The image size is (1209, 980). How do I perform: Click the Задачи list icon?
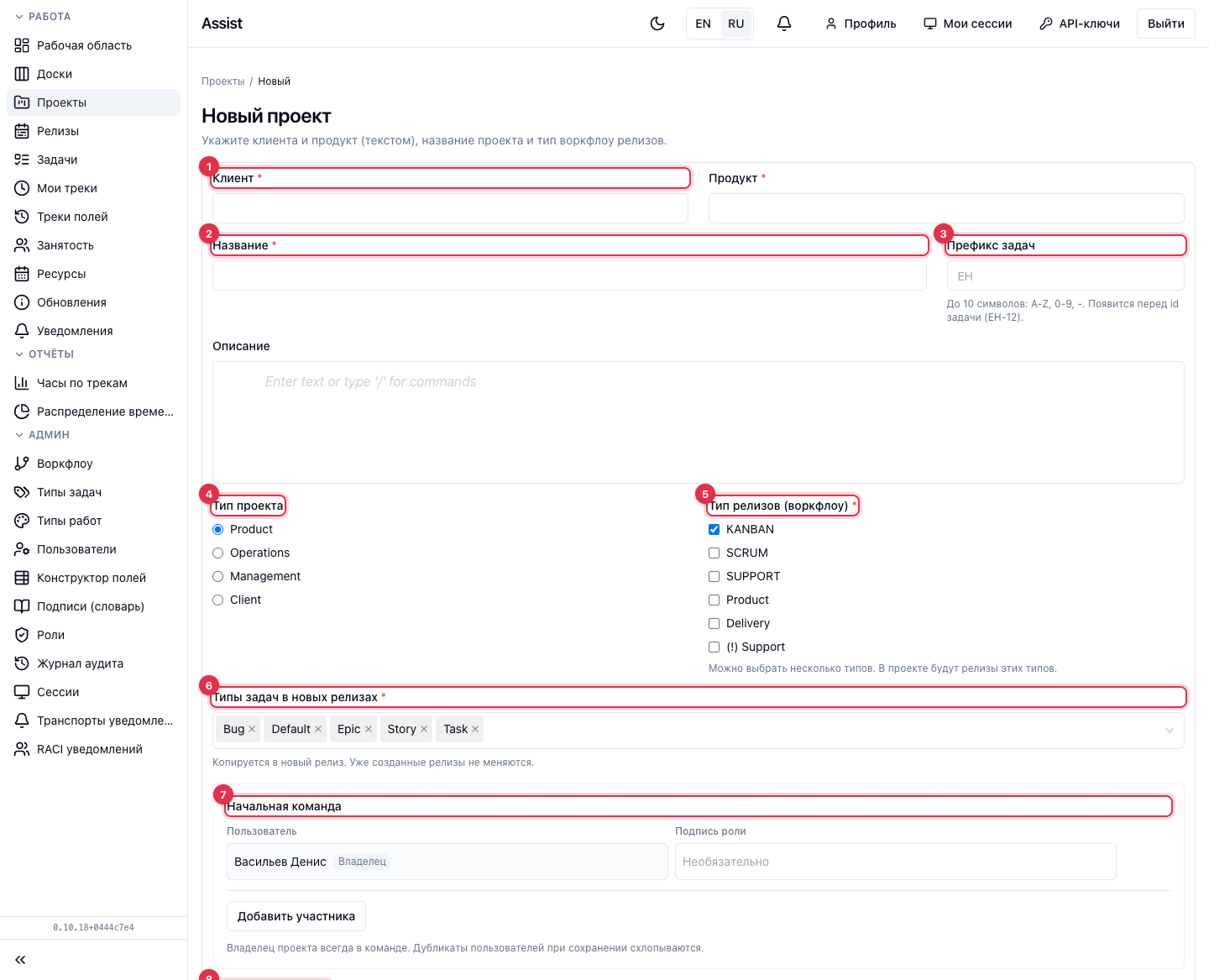pos(22,160)
